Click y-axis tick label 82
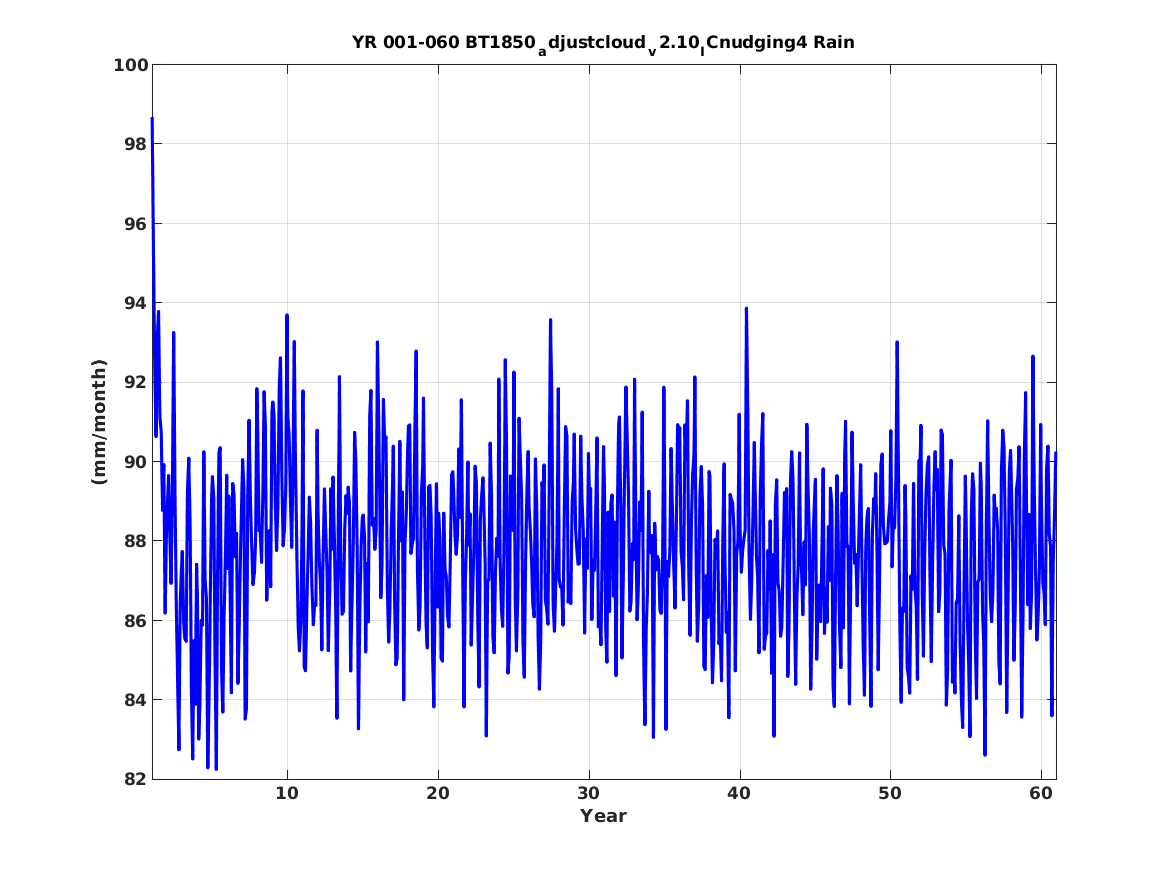Viewport: 1167px width, 875px height. (136, 779)
